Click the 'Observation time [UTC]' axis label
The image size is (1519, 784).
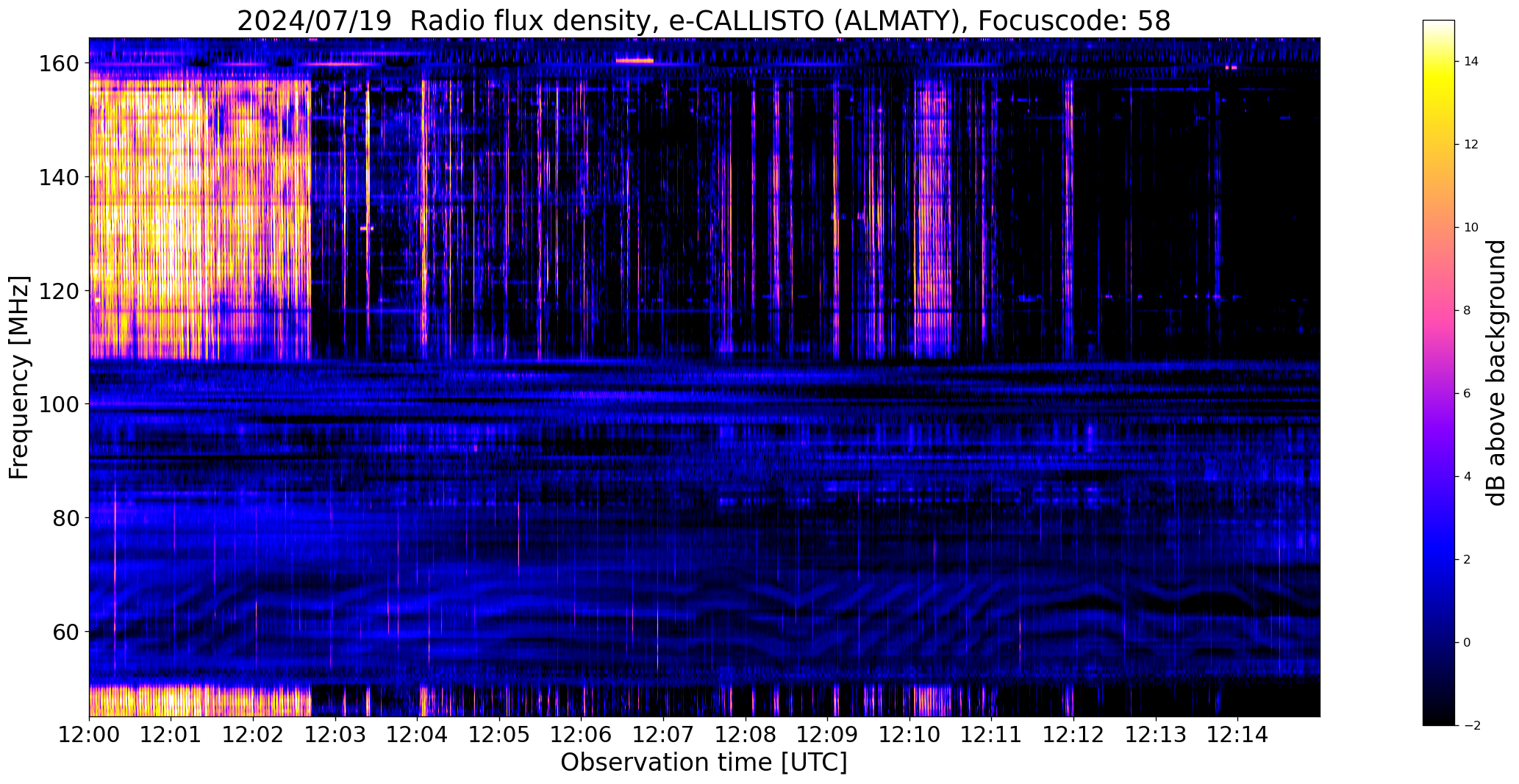(x=704, y=763)
